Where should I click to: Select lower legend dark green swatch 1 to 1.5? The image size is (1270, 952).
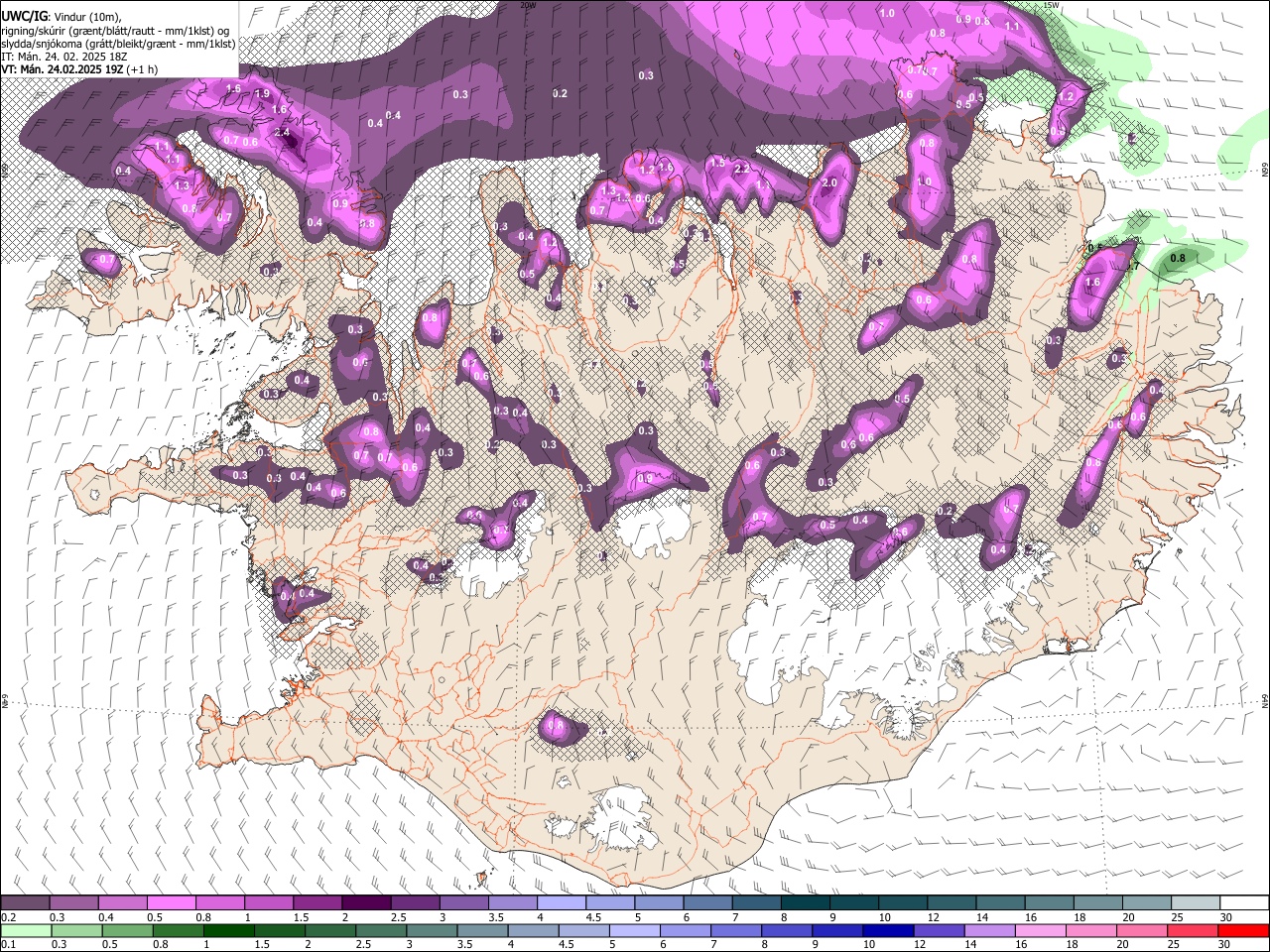pos(229,930)
